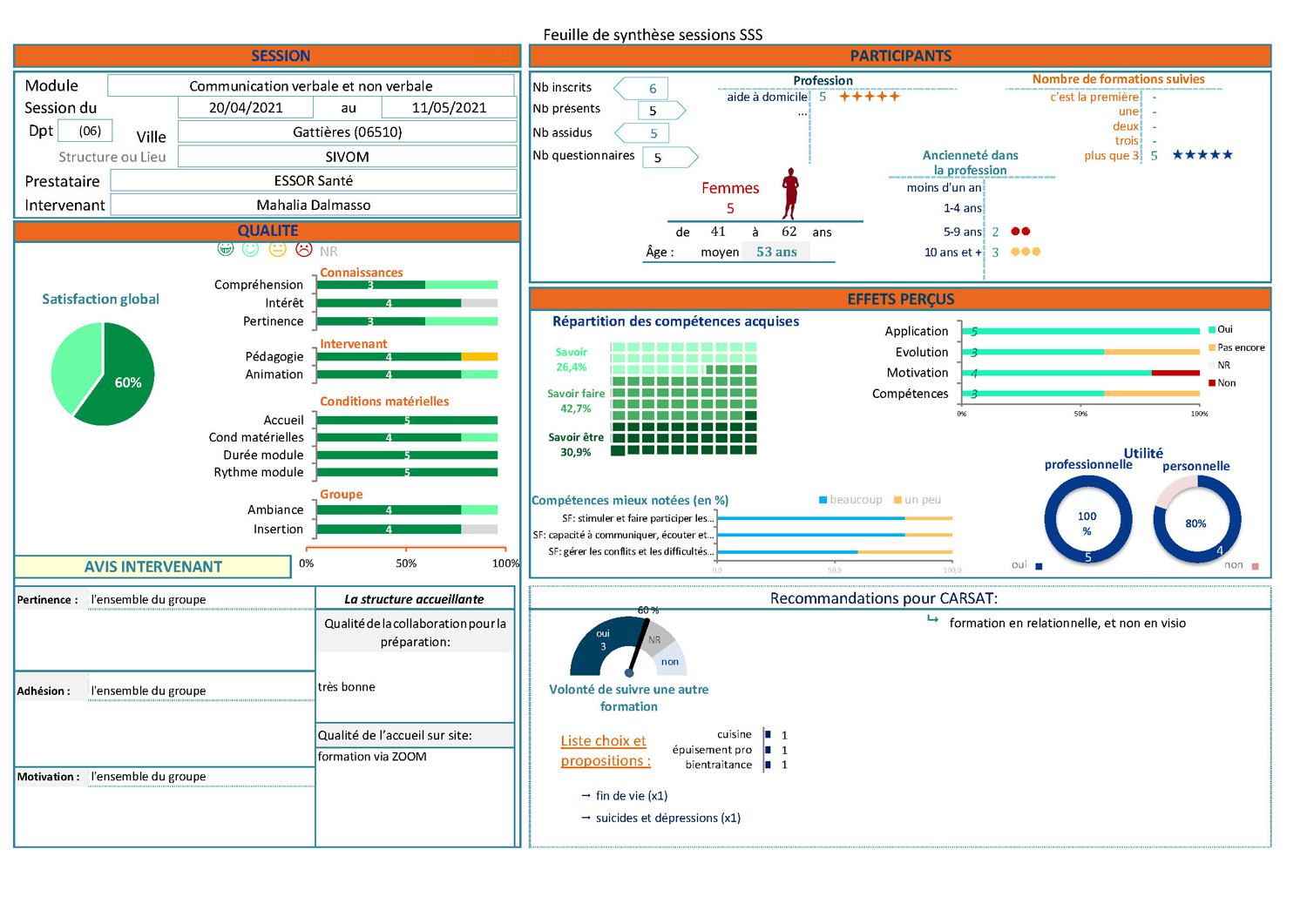Image resolution: width=1307 pixels, height=924 pixels.
Task: Click the Pas encore legend swatch
Action: tap(1211, 347)
